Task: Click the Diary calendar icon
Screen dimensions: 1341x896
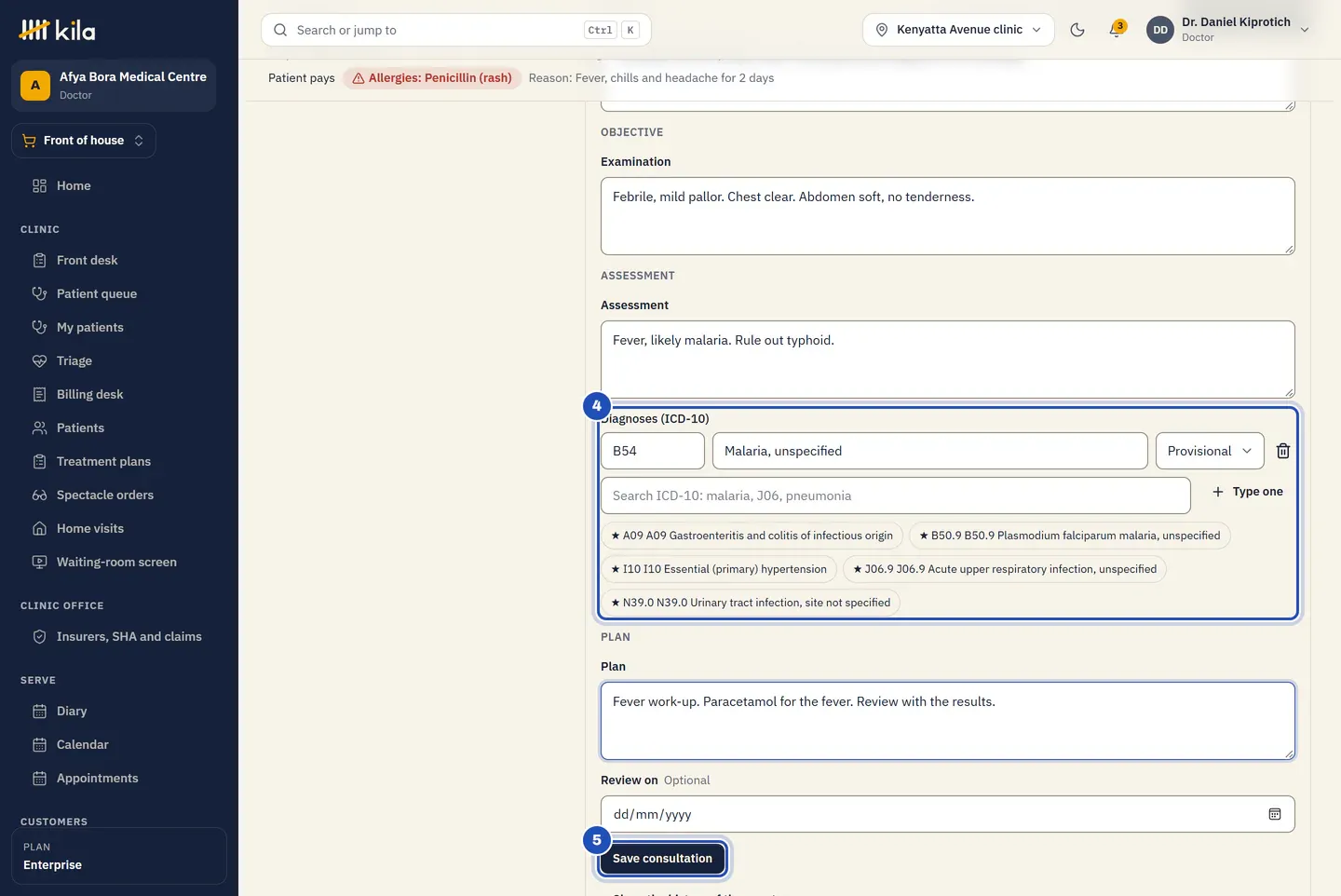Action: click(x=39, y=711)
